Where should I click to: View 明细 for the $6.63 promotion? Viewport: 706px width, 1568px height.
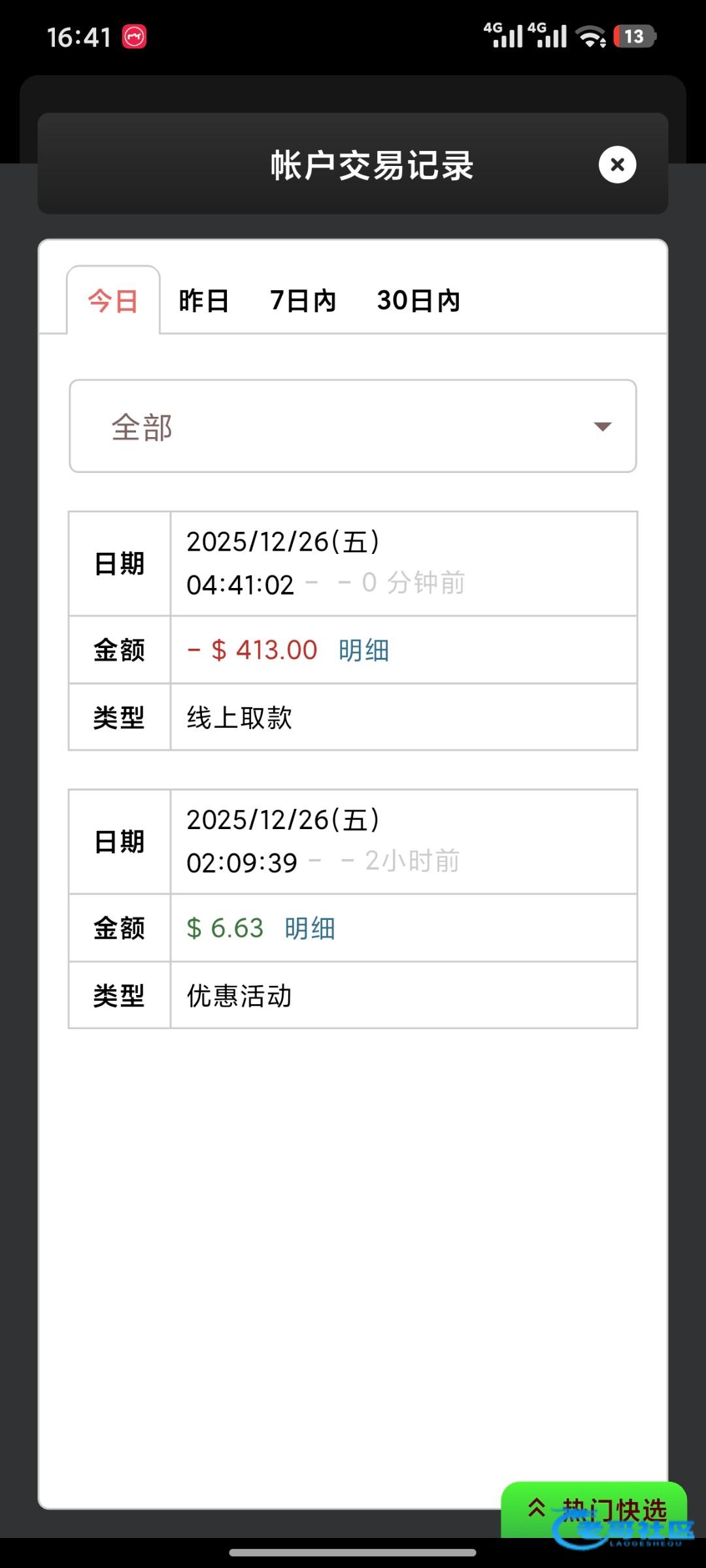point(310,928)
